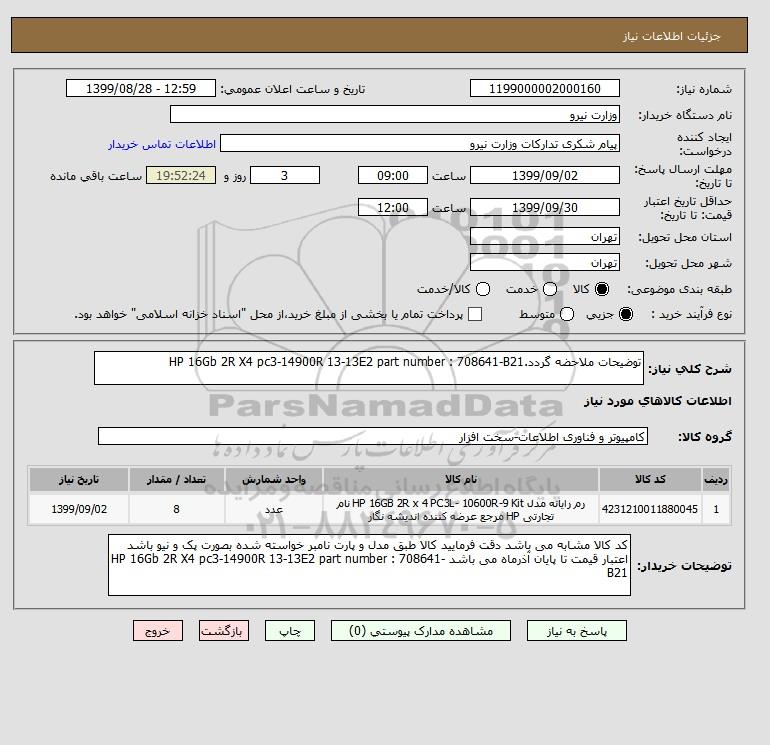Click the price validity date 1399/09/30 field
The image size is (770, 745).
click(x=545, y=207)
